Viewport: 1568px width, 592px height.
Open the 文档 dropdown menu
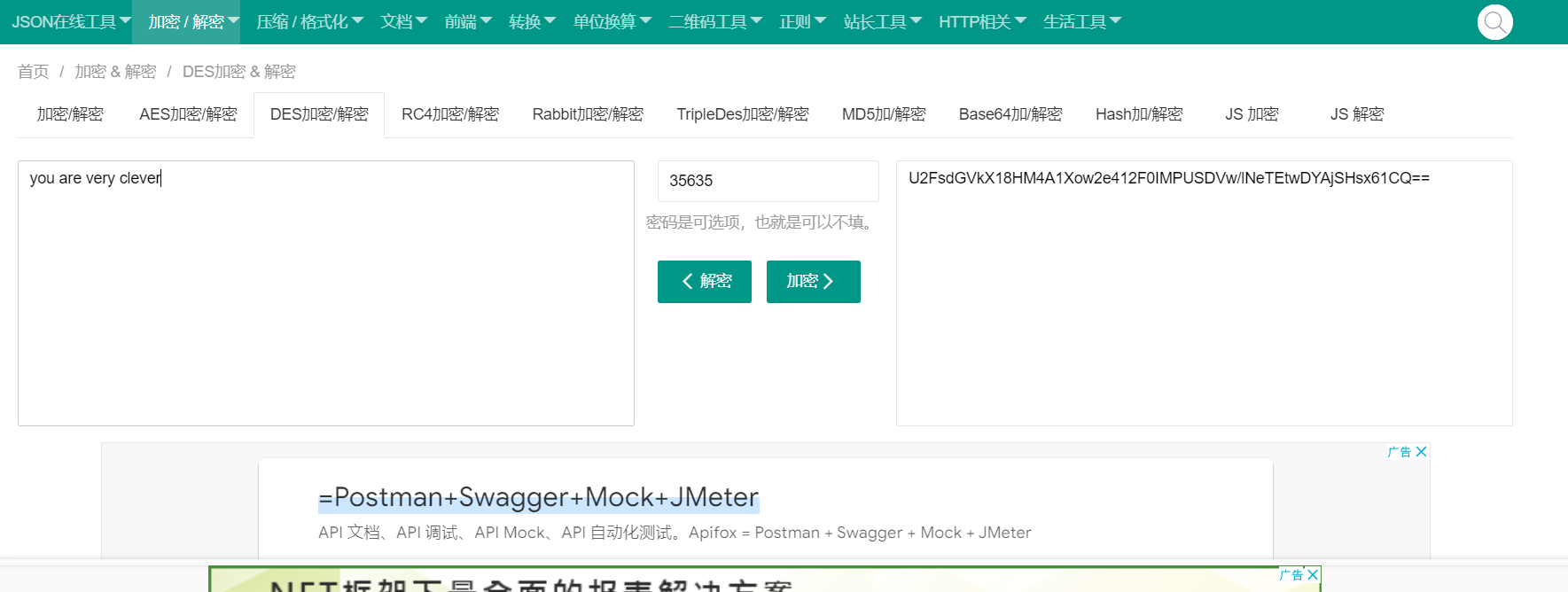[404, 22]
